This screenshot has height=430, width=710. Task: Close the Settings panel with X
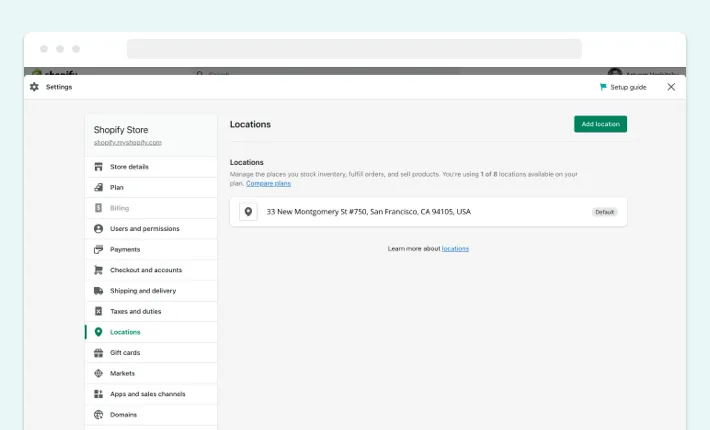tap(671, 87)
